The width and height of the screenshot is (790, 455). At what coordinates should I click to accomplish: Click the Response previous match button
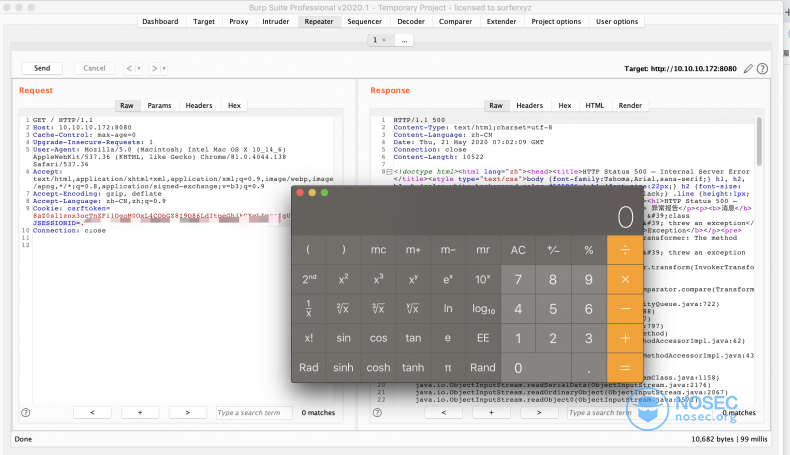[443, 413]
